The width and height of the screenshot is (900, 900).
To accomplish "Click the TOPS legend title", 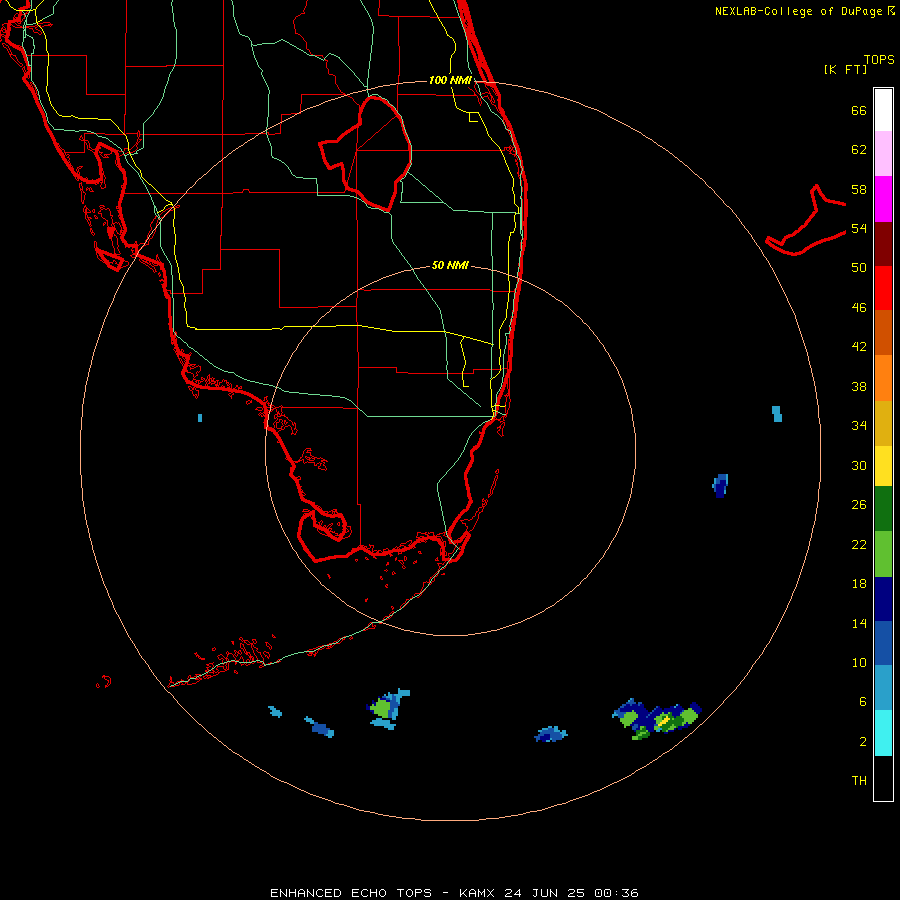I will (x=879, y=59).
